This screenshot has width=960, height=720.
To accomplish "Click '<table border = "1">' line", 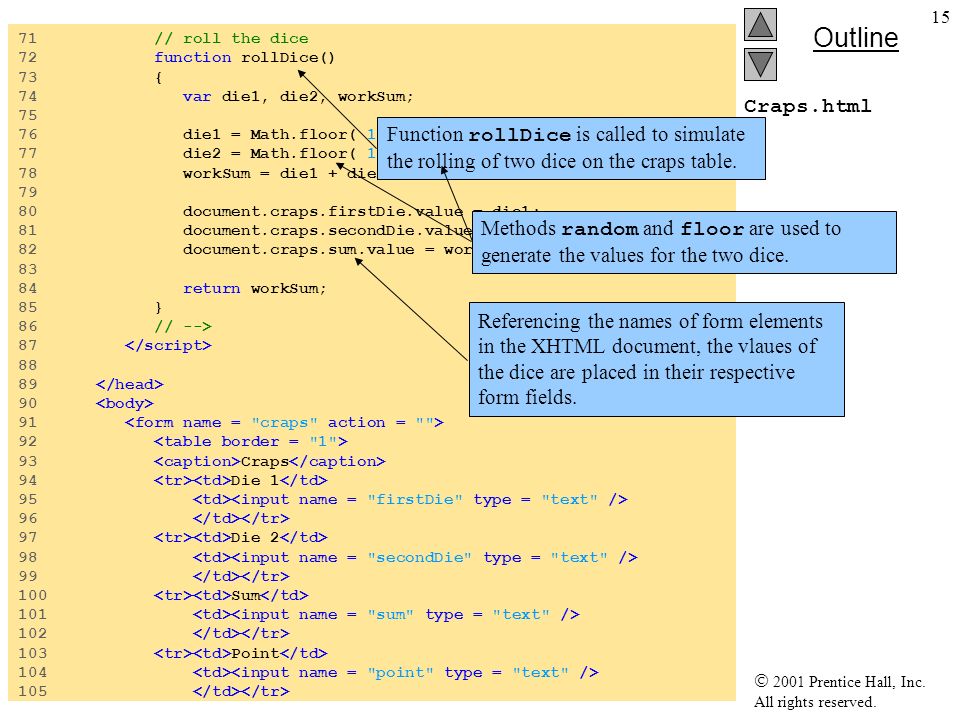I will (x=250, y=441).
